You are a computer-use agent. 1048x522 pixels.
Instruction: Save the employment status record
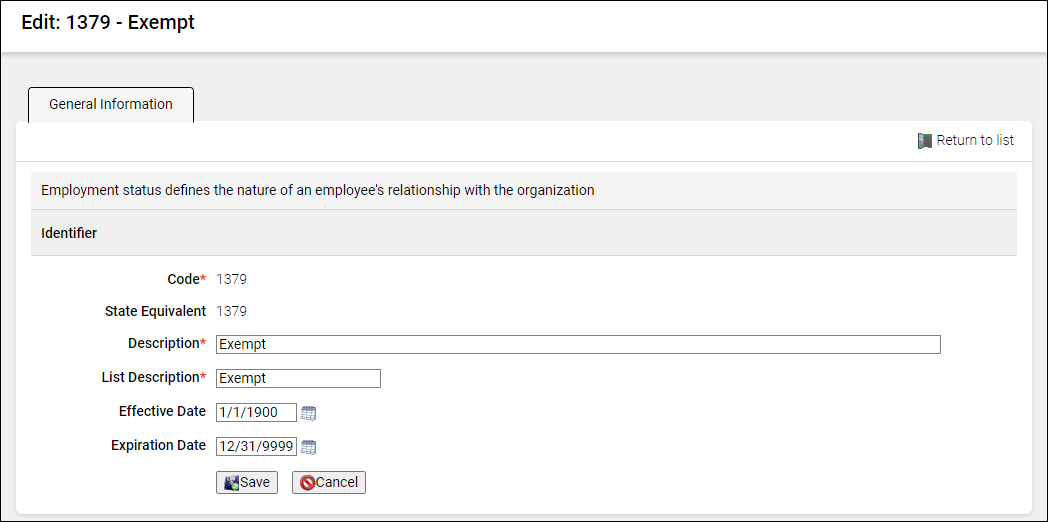pos(247,482)
